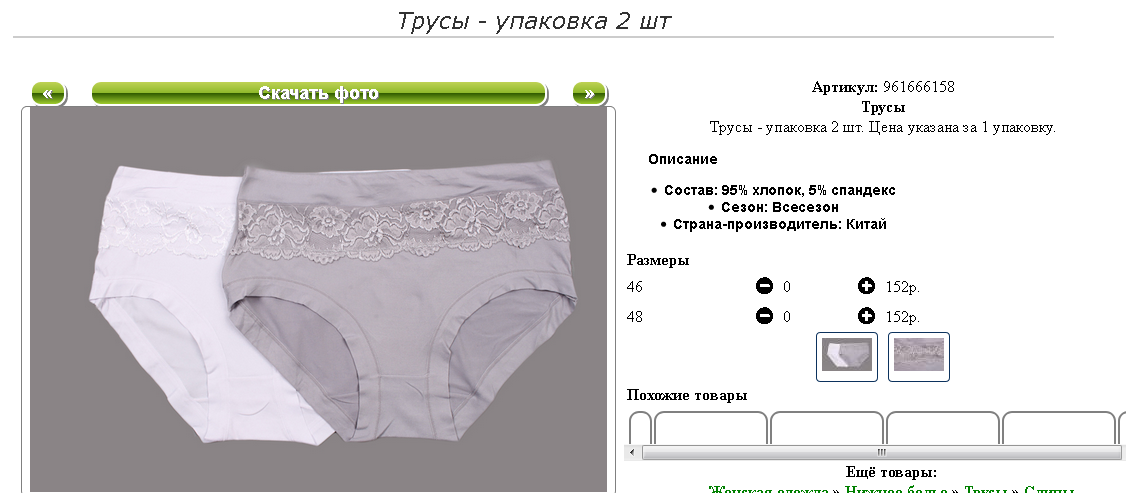Go to next photo with » button

pos(589,94)
